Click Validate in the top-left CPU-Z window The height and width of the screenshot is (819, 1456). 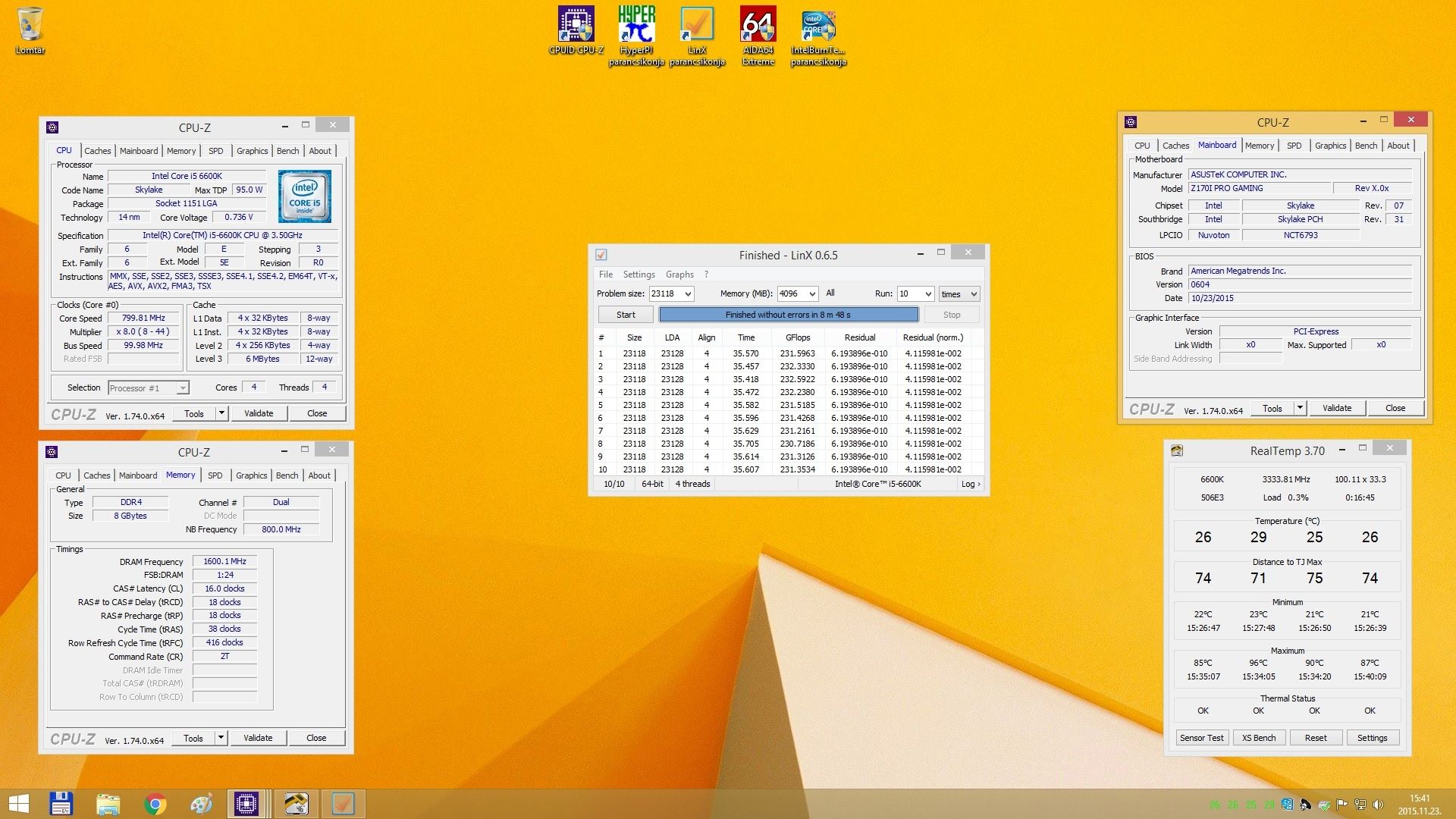[259, 413]
